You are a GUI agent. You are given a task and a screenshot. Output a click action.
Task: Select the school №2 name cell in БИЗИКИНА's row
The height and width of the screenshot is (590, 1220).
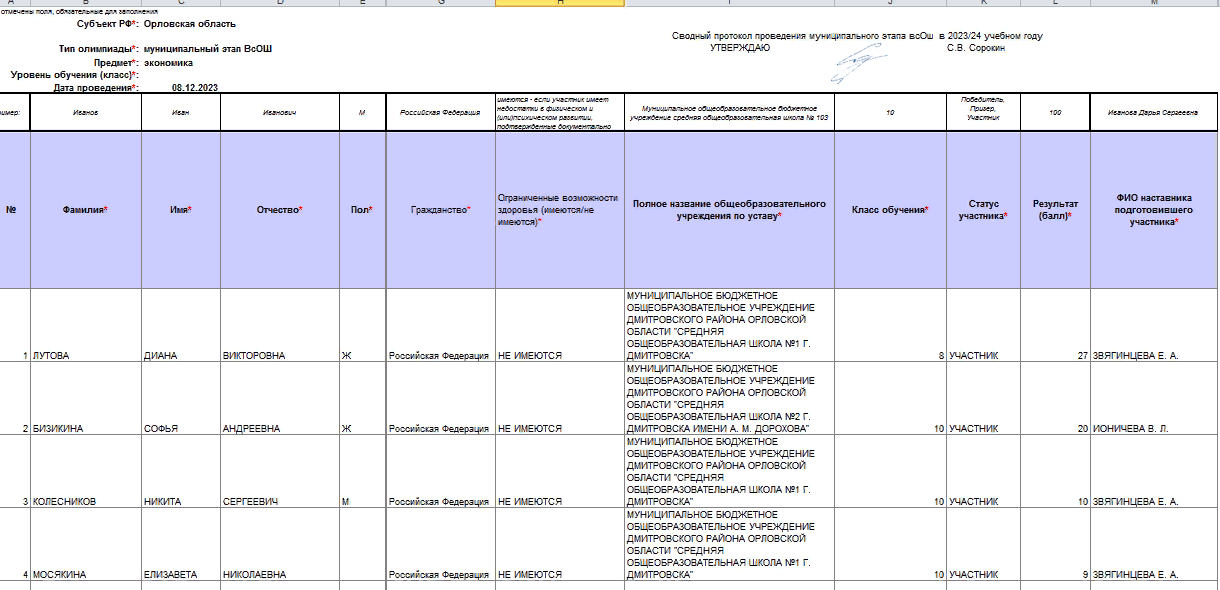pyautogui.click(x=729, y=398)
